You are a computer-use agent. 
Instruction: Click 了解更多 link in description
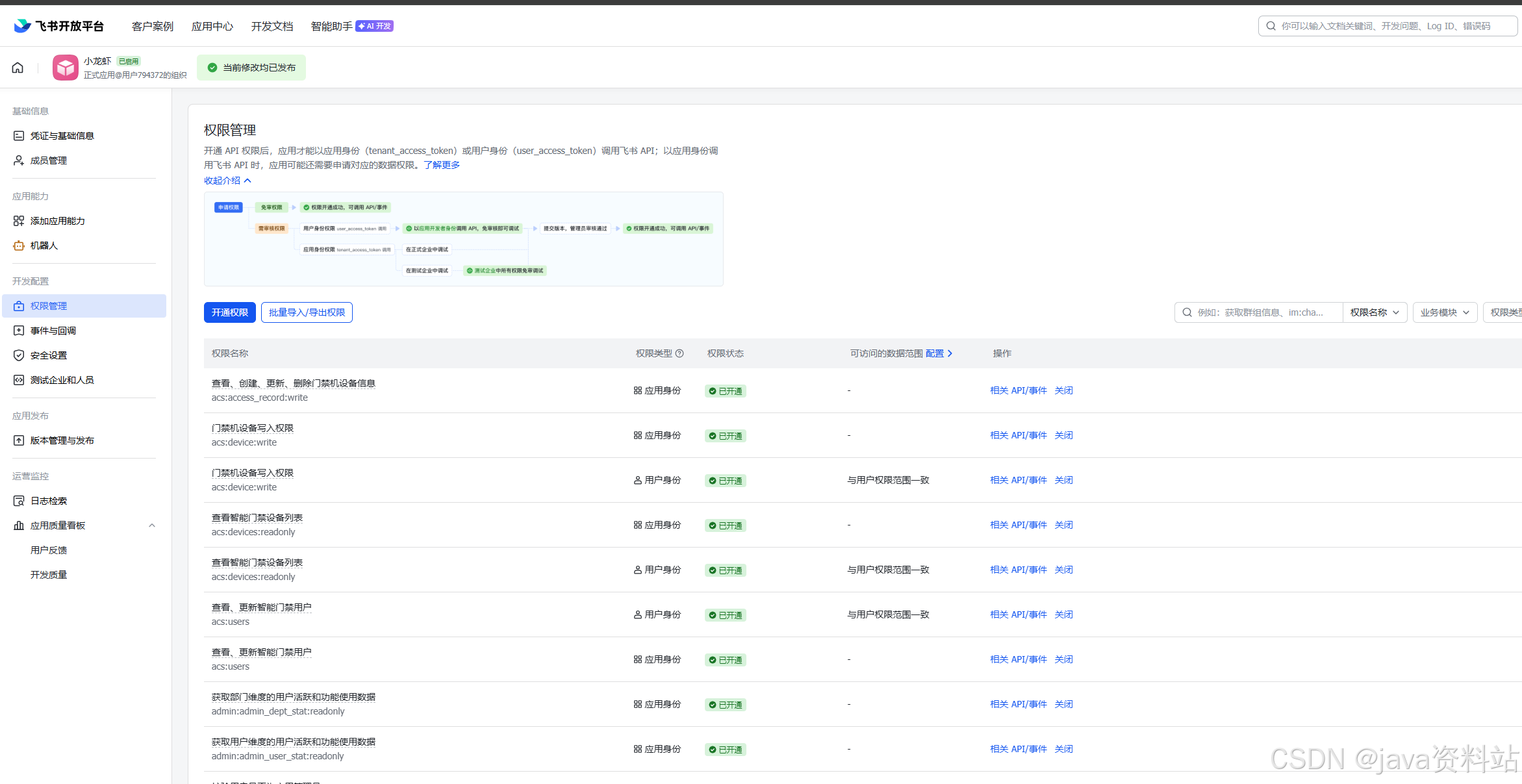pos(442,165)
